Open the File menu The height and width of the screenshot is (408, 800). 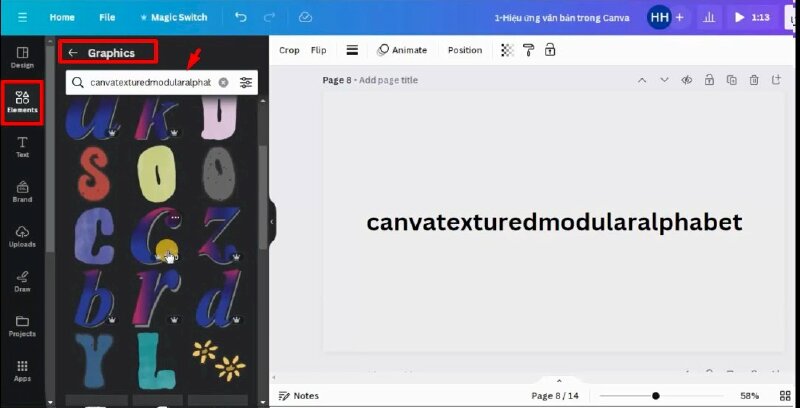click(x=107, y=17)
